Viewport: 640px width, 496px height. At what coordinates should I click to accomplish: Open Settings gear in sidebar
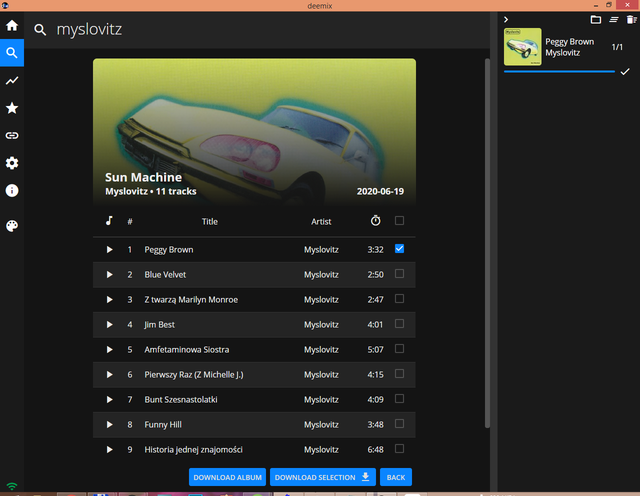pos(12,163)
